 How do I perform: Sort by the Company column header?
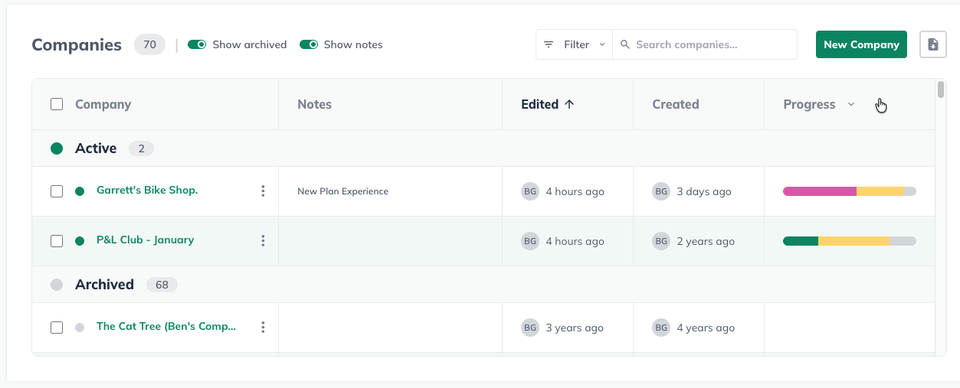pyautogui.click(x=103, y=105)
